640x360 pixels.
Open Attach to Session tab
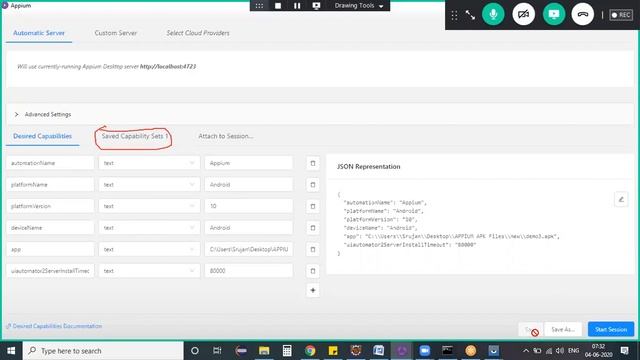point(226,136)
